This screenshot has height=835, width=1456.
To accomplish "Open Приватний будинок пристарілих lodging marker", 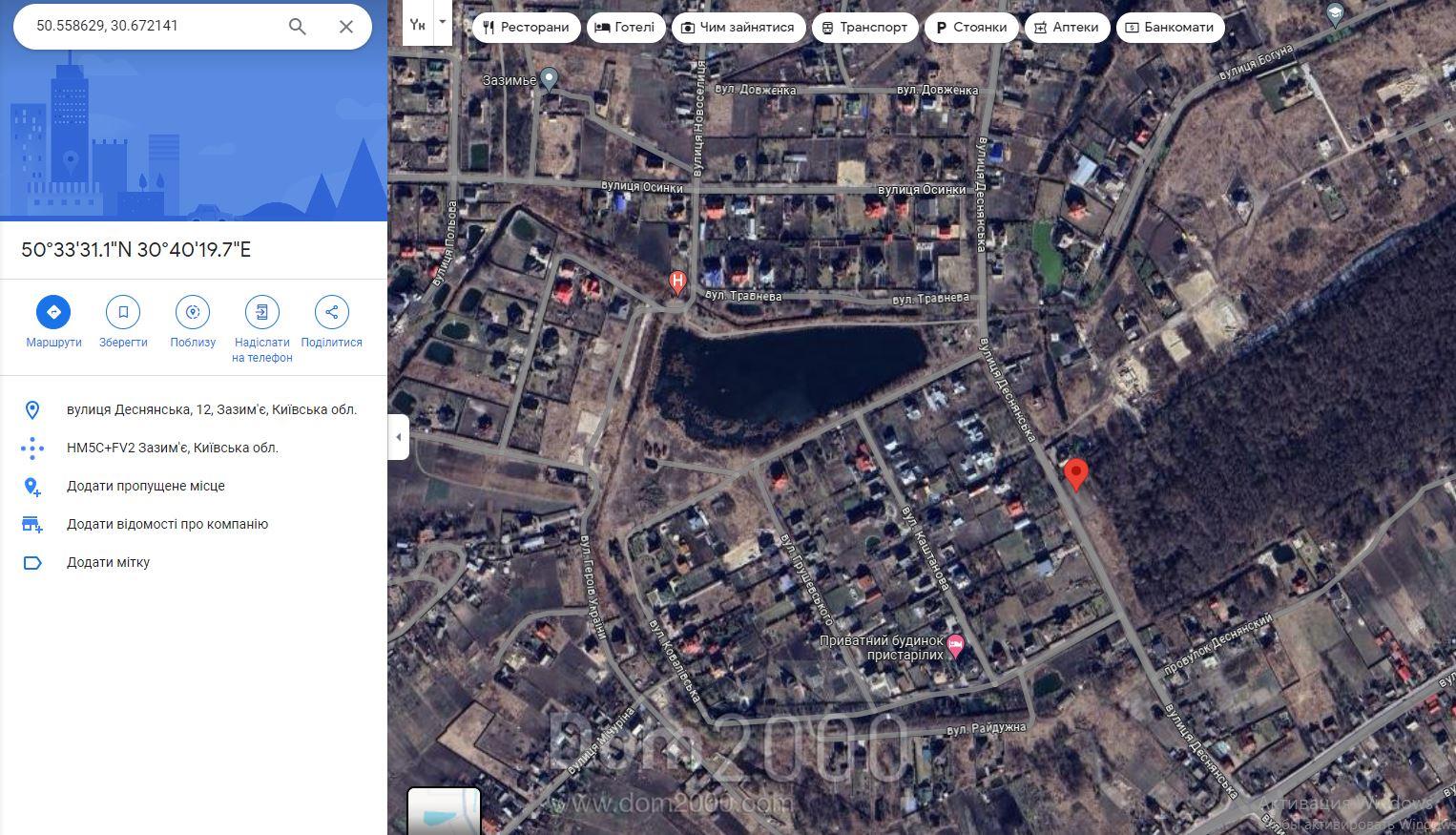I will tap(955, 647).
